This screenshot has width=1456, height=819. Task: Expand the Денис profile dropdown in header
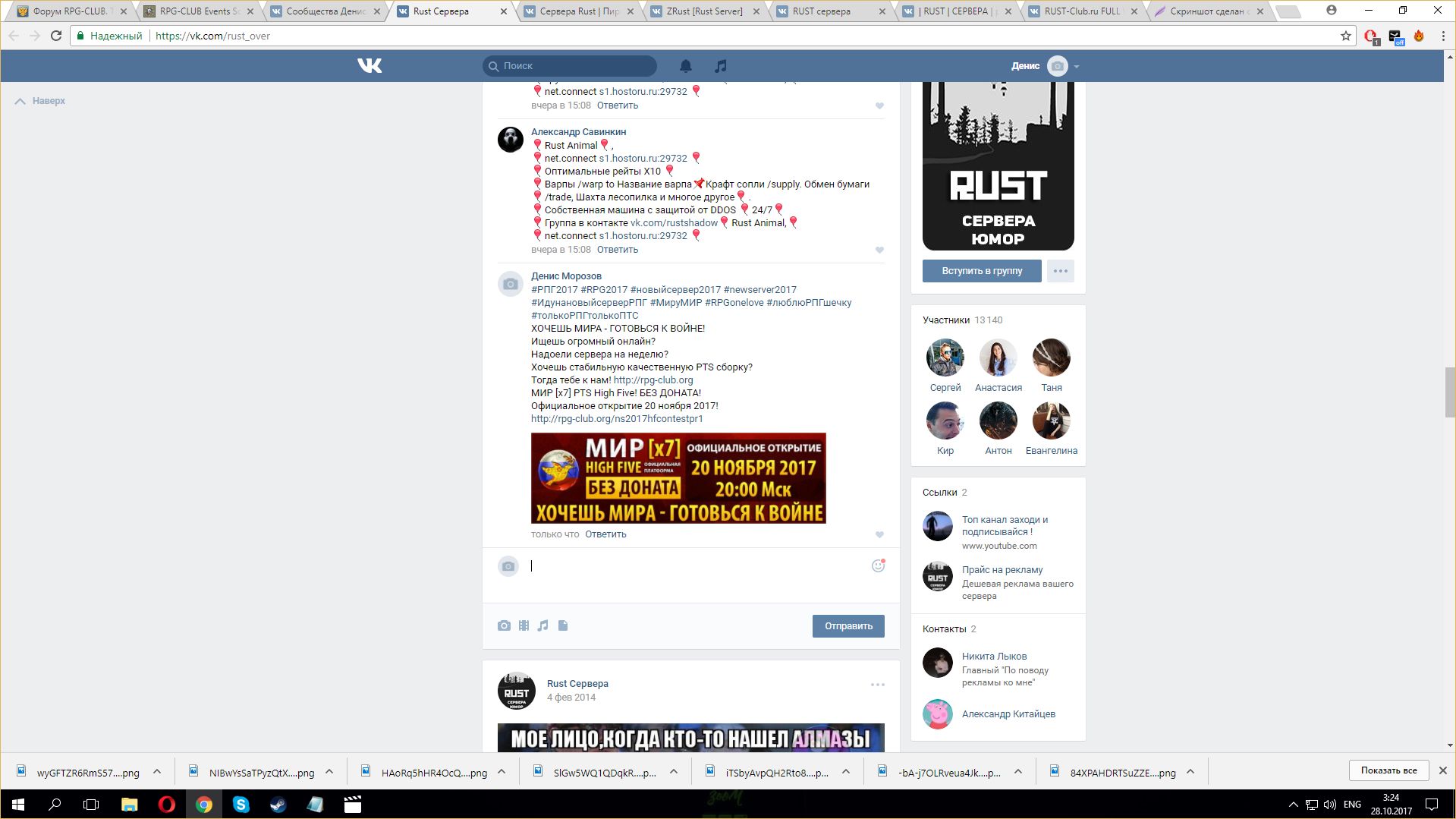pos(1077,67)
